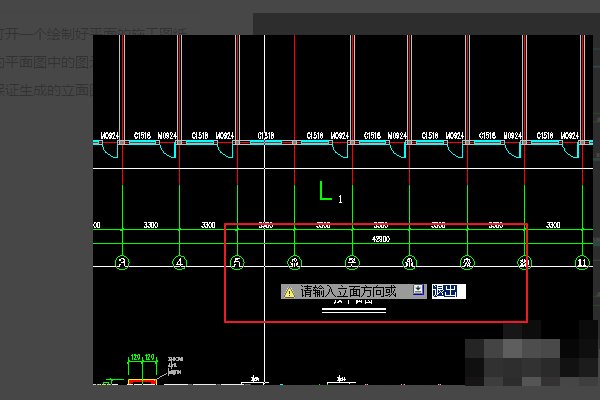Click the red rectangle block at bottom-left
600x400 pixels.
(142, 381)
